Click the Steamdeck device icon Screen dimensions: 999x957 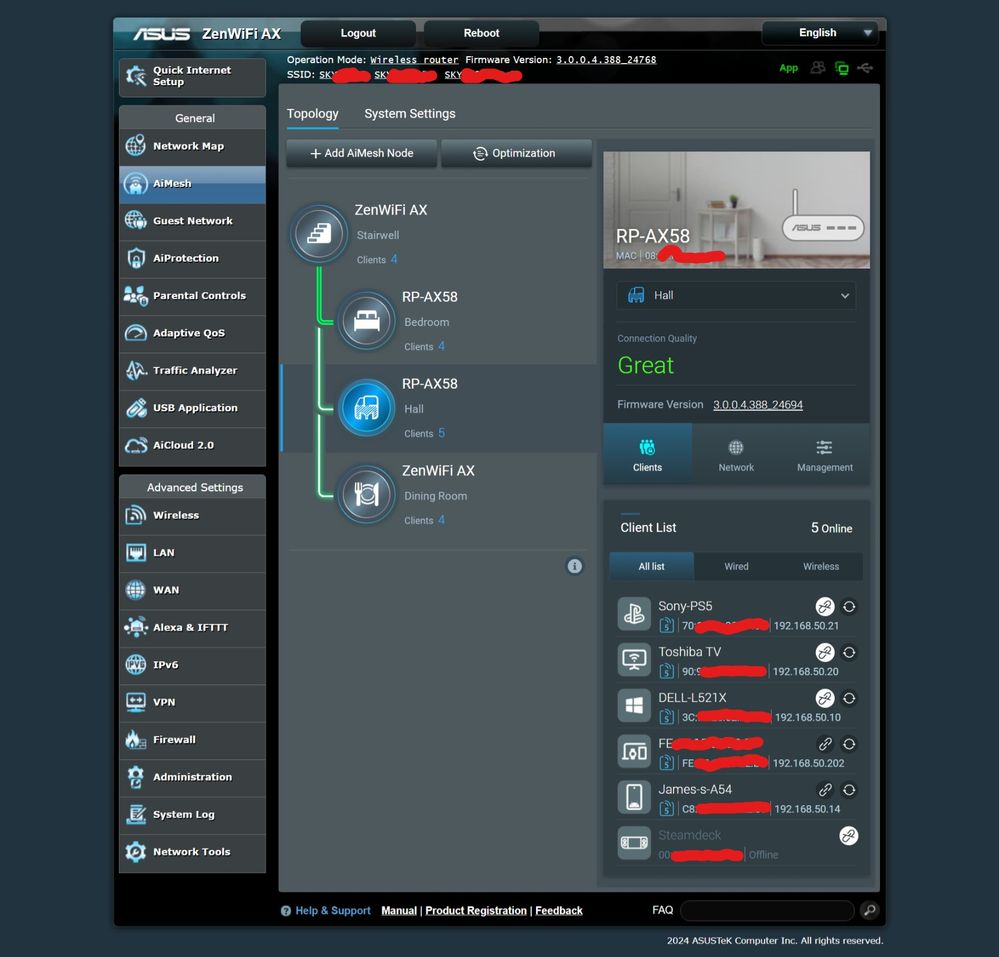(x=634, y=843)
